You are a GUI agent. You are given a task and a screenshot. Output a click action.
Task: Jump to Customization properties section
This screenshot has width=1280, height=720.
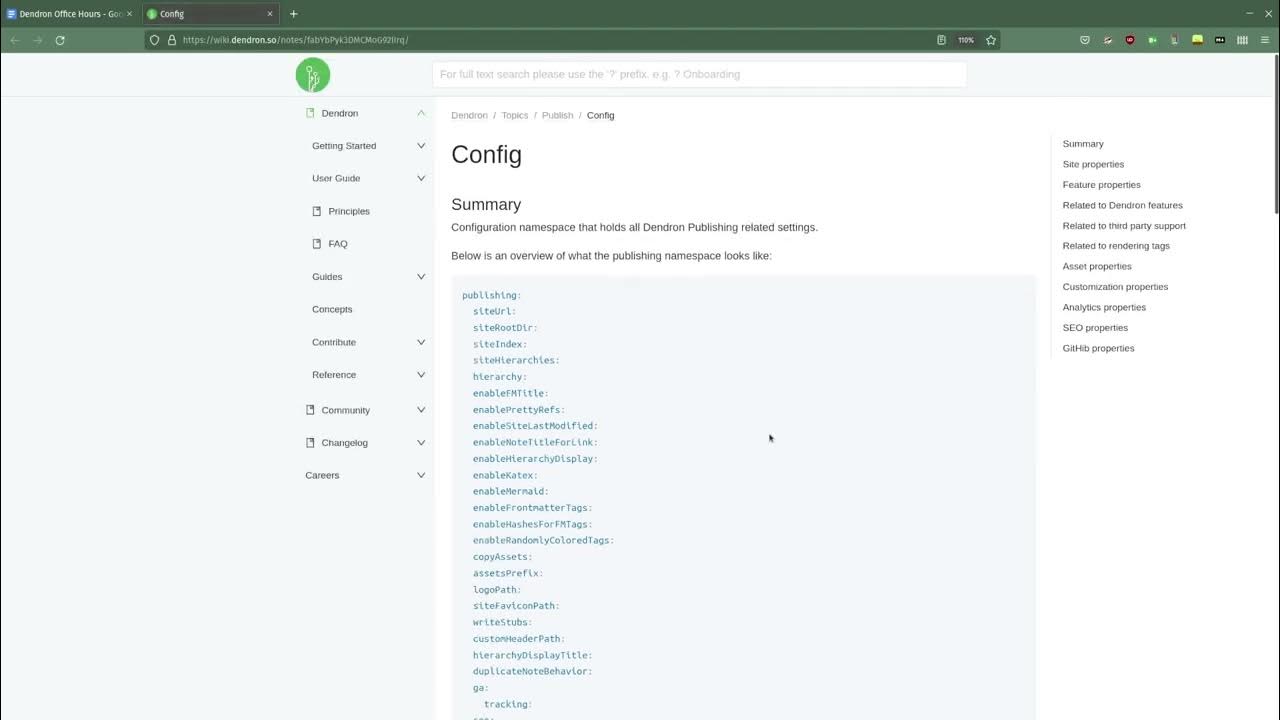pyautogui.click(x=1115, y=287)
